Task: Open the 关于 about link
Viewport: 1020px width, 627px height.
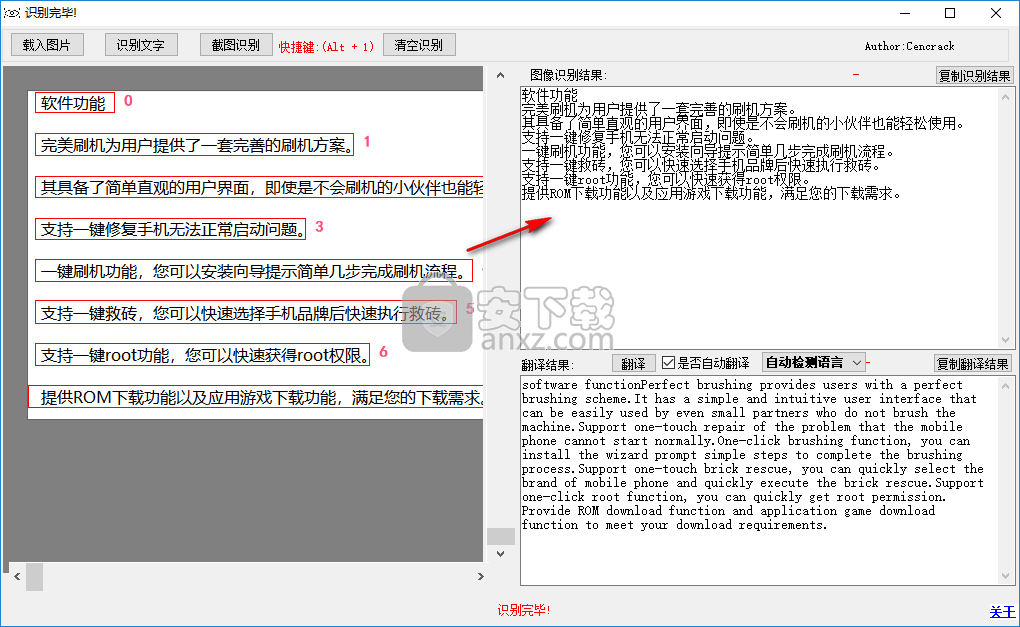Action: pyautogui.click(x=1002, y=611)
